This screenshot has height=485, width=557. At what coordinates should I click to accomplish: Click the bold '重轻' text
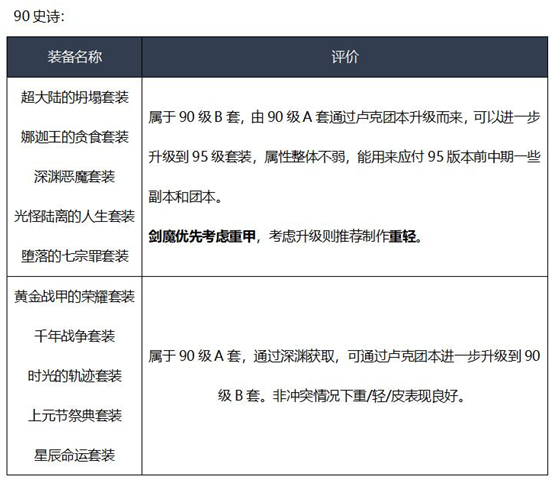tap(402, 236)
